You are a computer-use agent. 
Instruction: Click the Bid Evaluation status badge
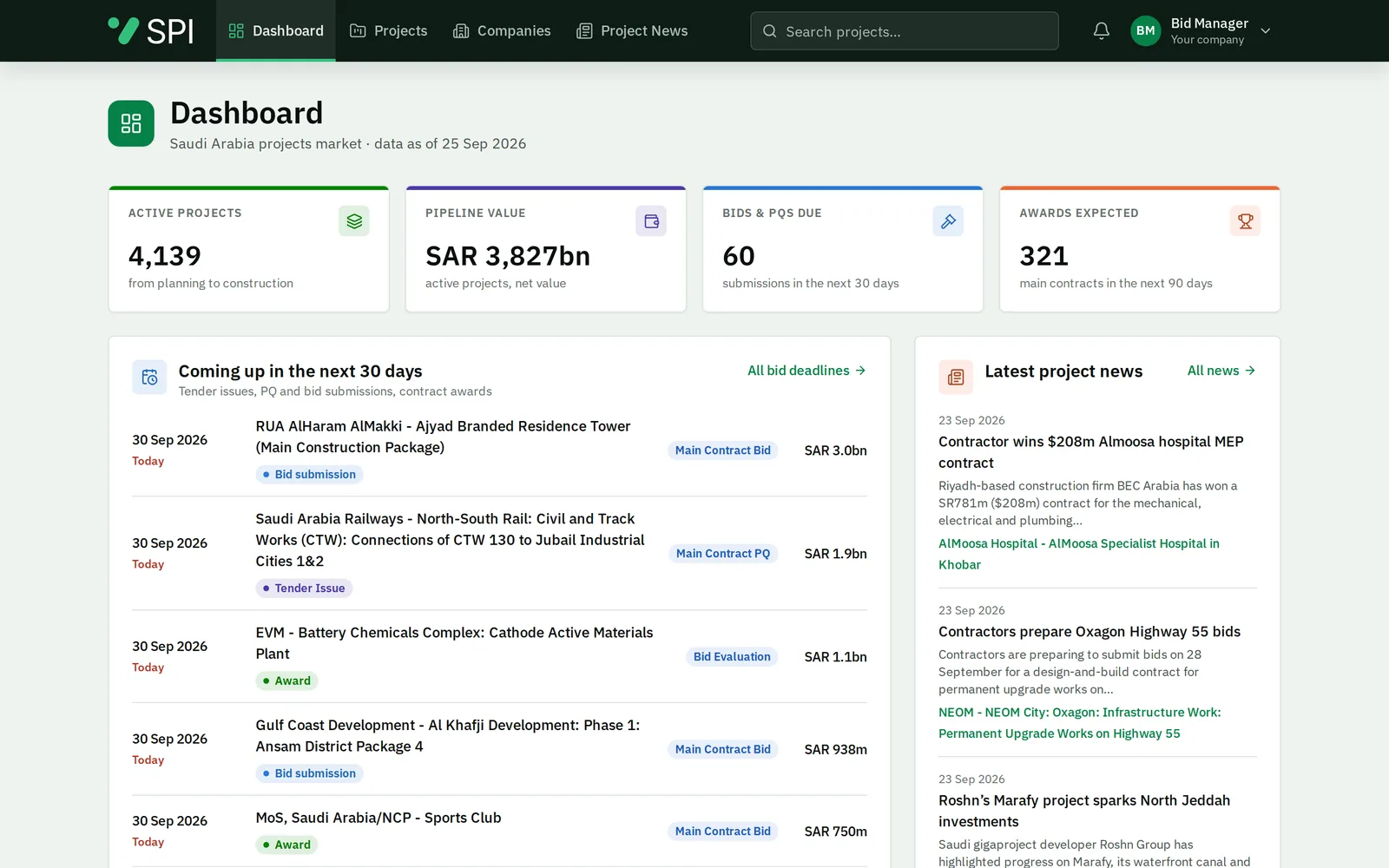point(732,657)
